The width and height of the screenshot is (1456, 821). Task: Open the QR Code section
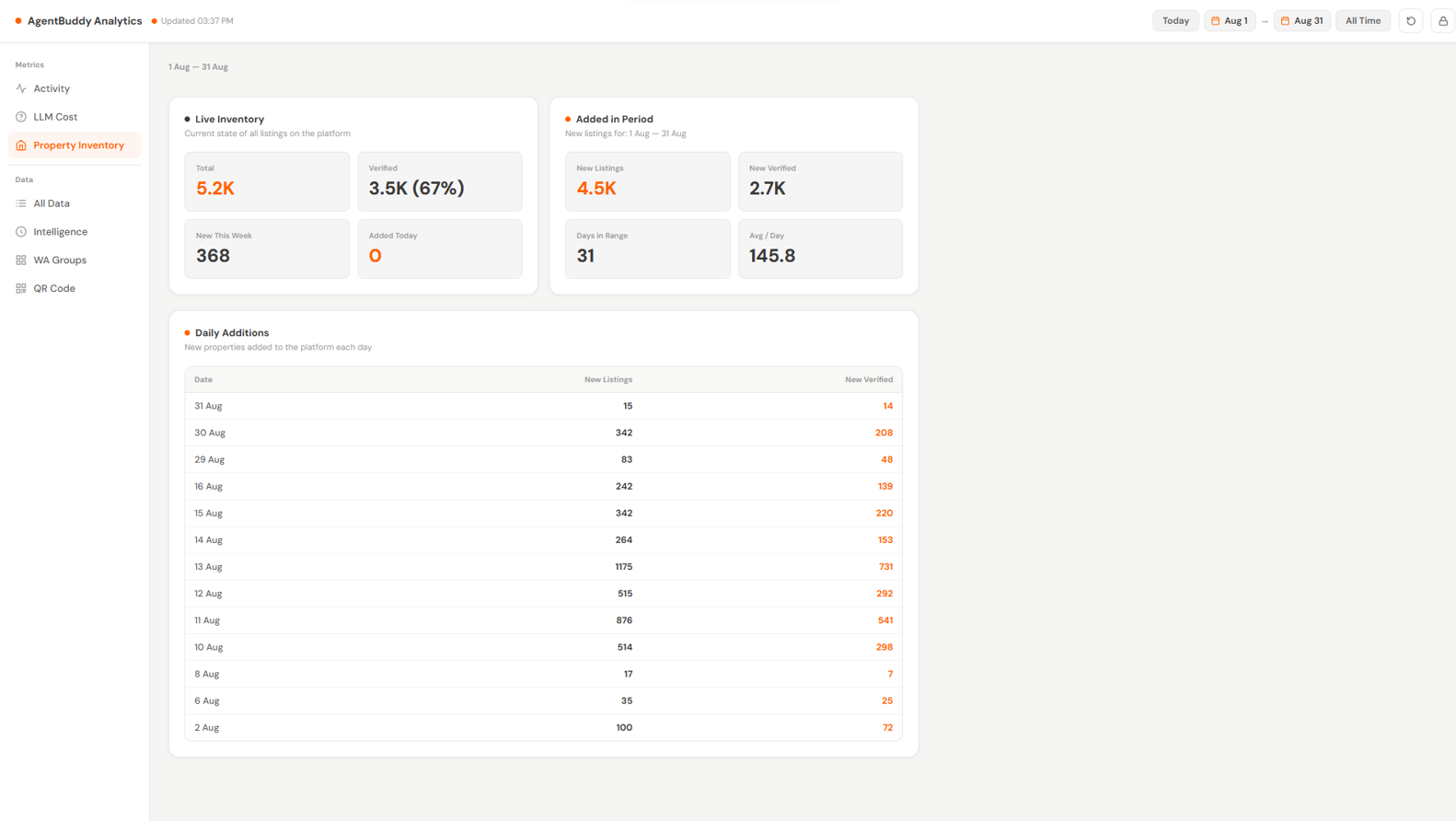click(75, 289)
